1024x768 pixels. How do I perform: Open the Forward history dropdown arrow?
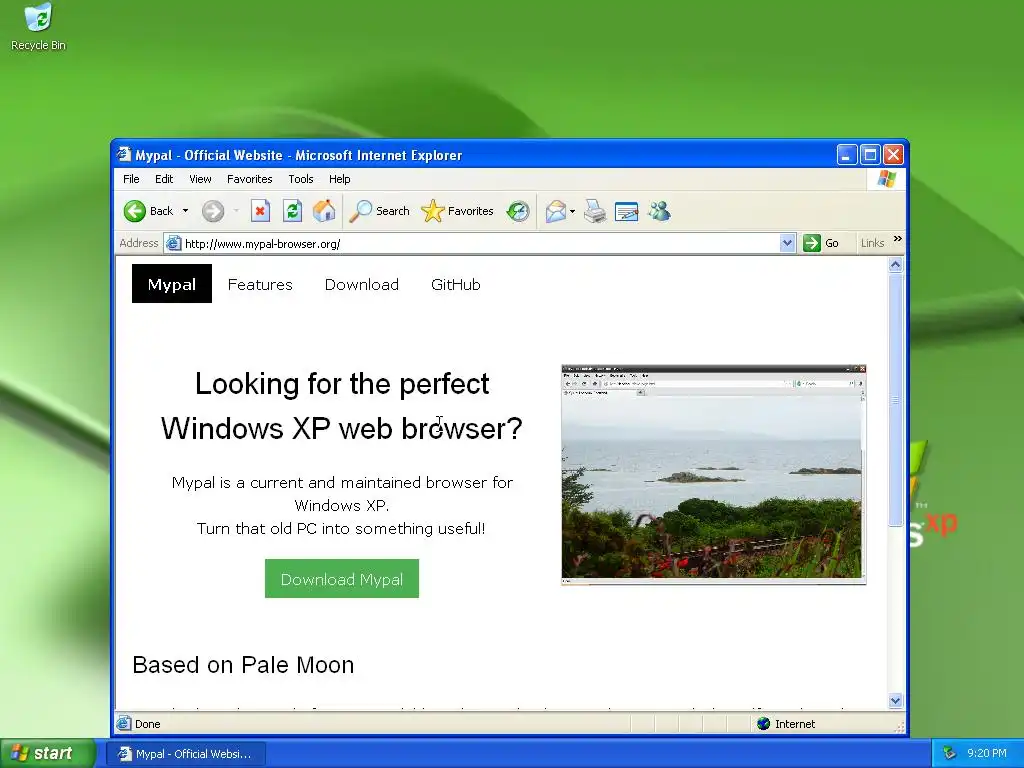tap(236, 211)
